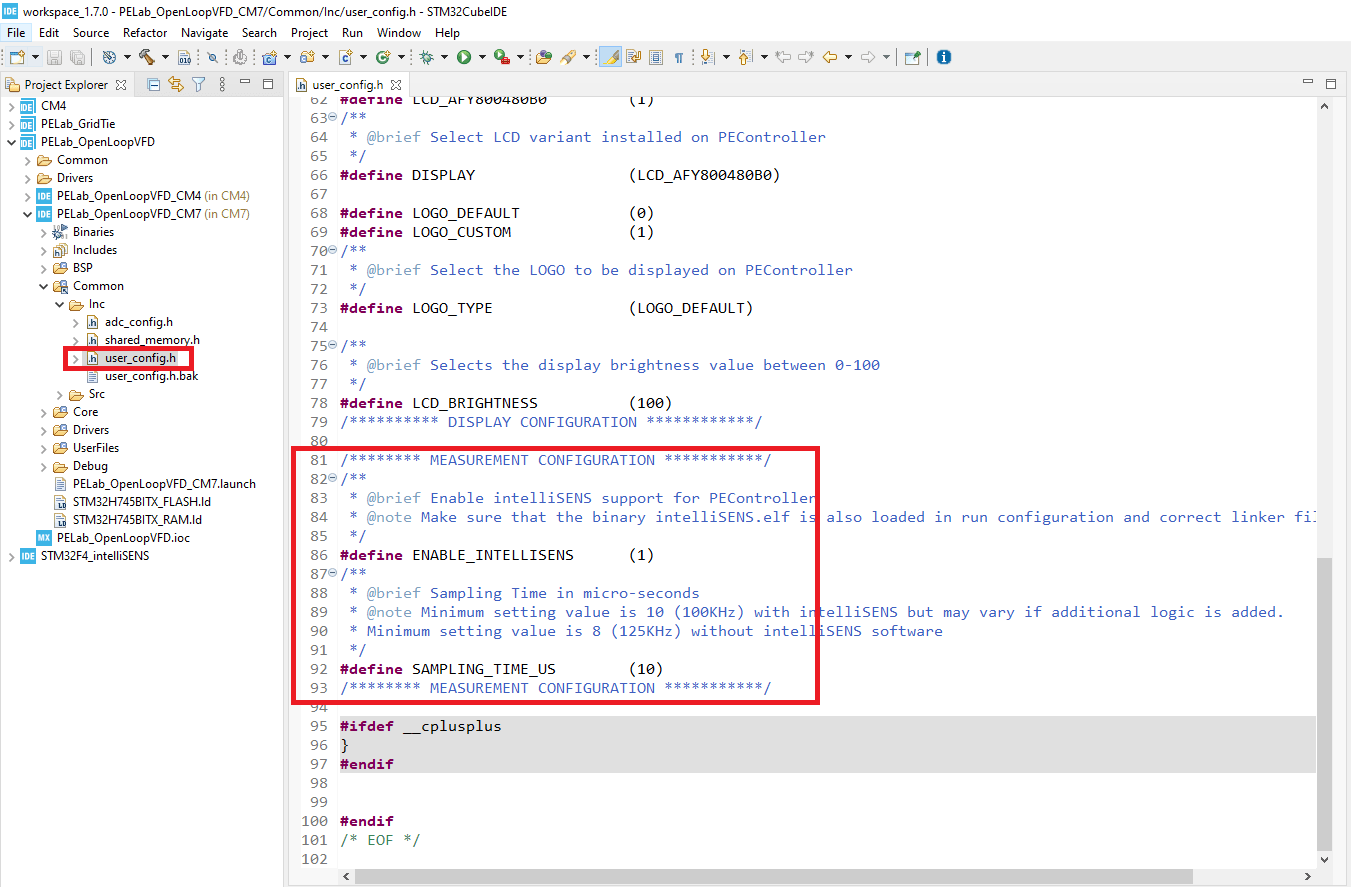Select adc_config.h in the tree
The image size is (1351, 887).
(138, 322)
